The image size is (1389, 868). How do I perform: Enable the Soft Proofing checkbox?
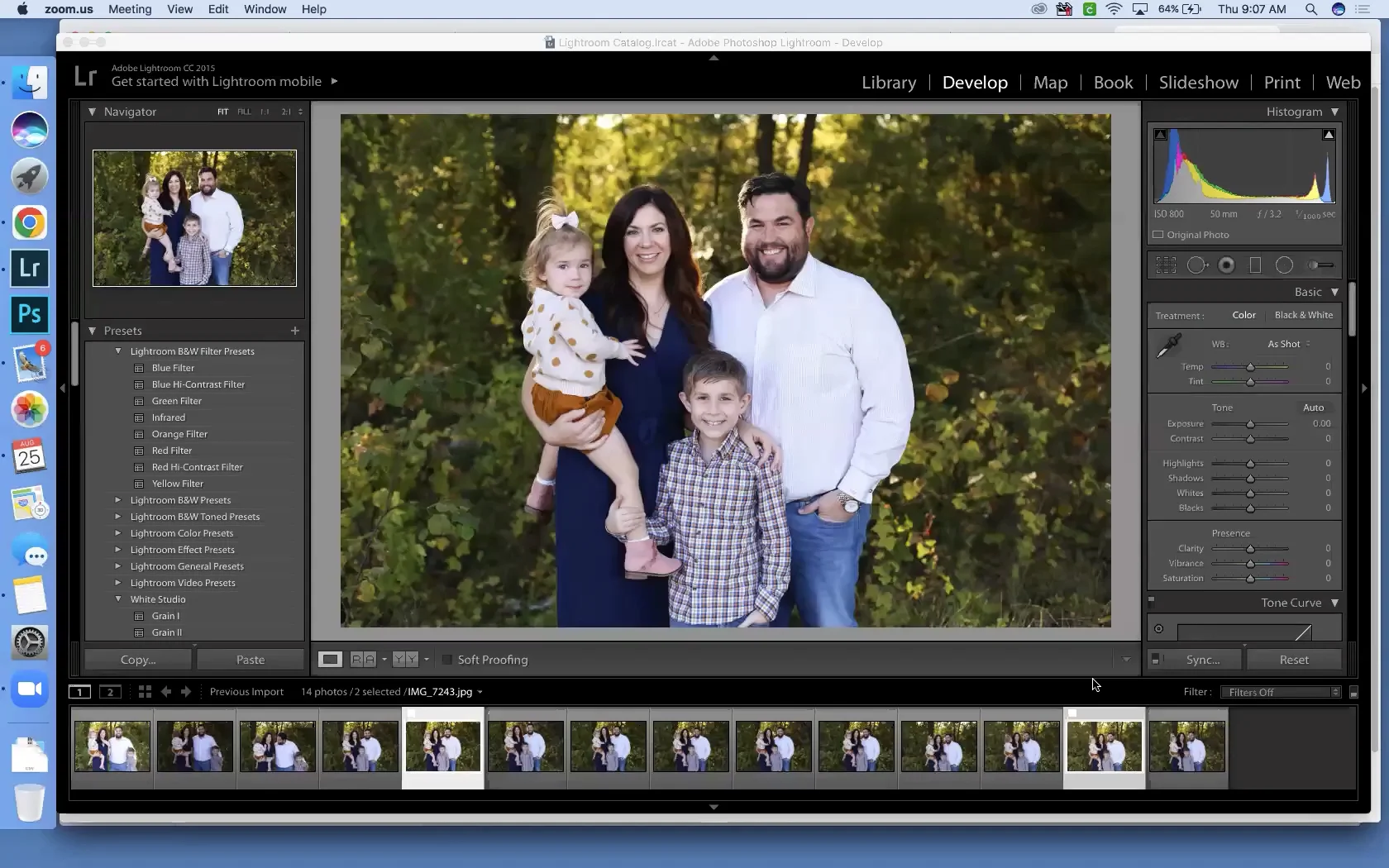coord(447,660)
